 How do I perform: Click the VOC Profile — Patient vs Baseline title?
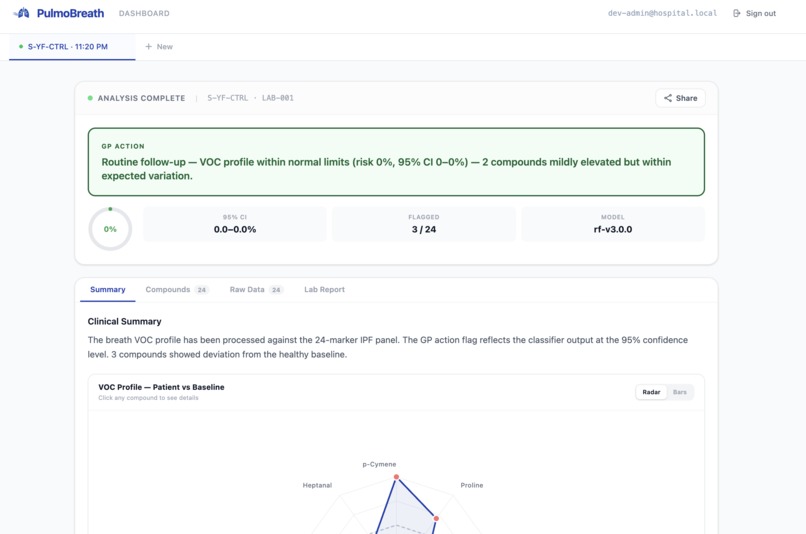point(161,387)
